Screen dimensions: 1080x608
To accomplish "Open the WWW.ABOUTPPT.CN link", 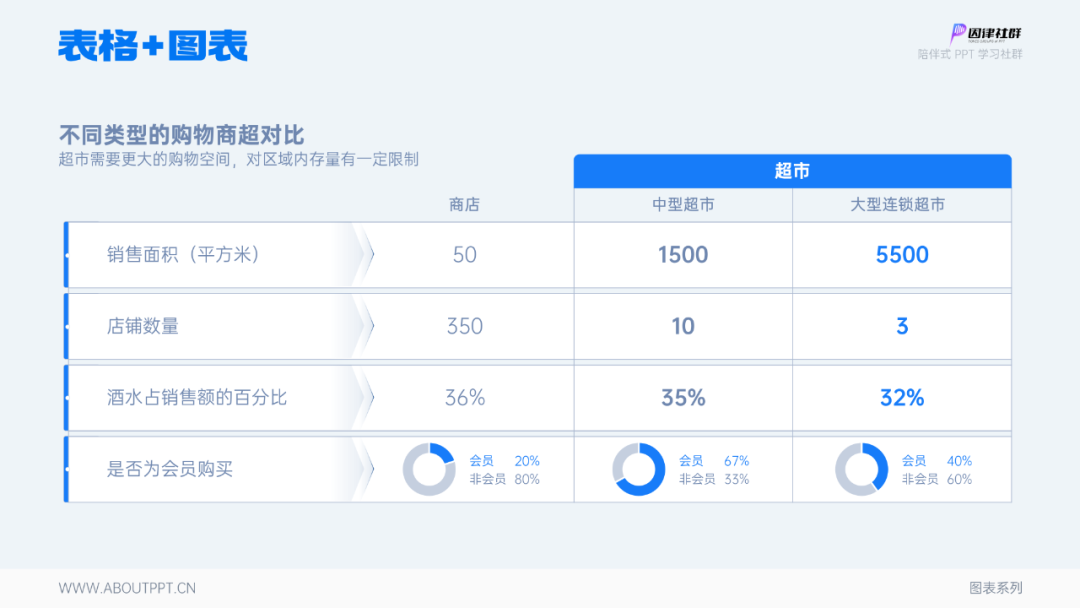I will click(x=127, y=588).
